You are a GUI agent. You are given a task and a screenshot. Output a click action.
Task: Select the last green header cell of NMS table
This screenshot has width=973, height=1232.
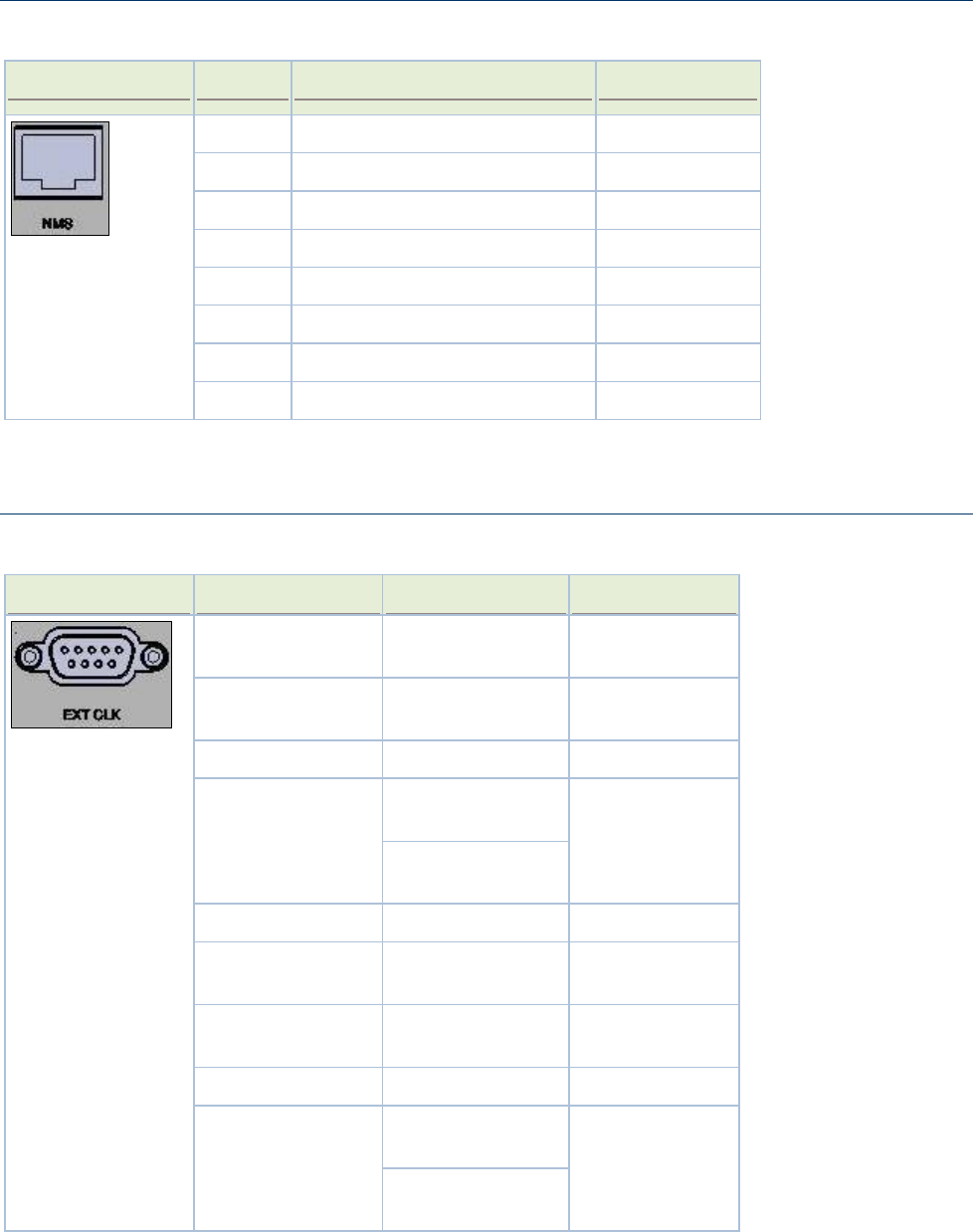click(679, 81)
